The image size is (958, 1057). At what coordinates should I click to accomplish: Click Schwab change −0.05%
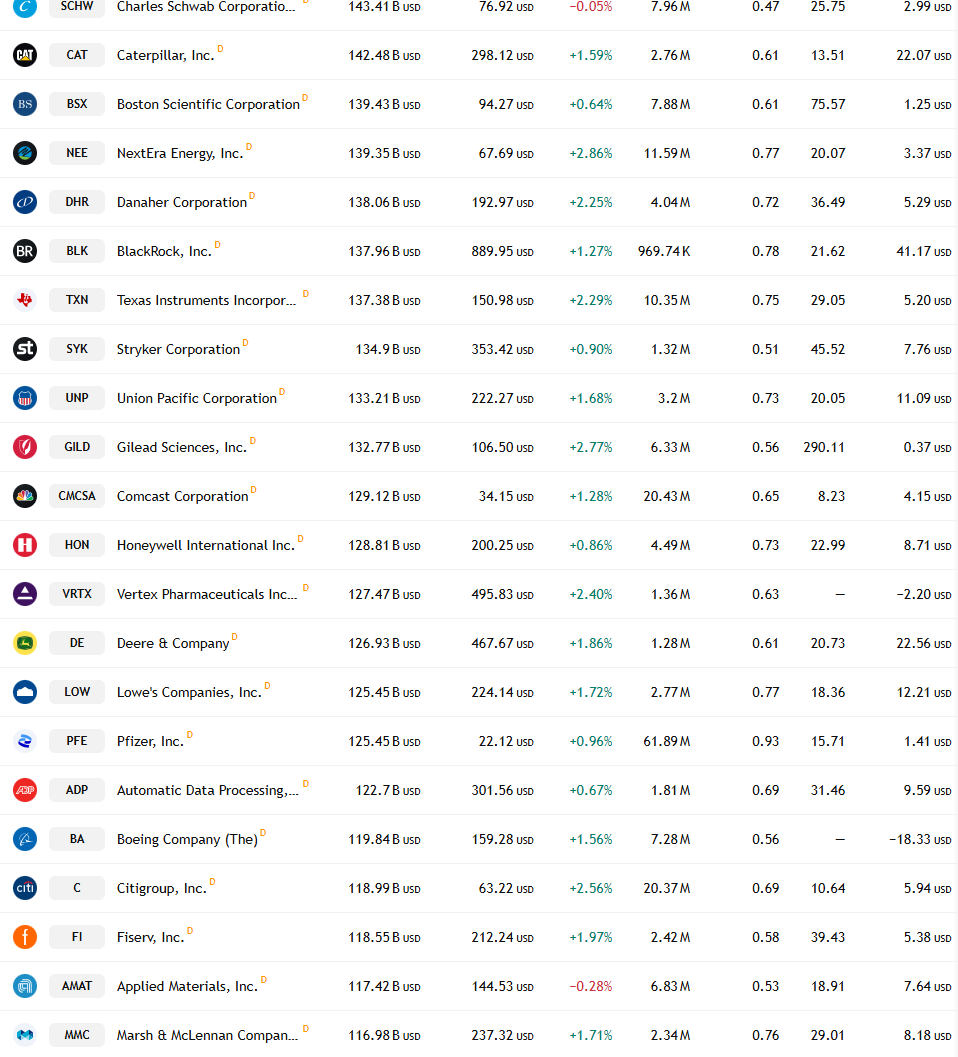click(x=591, y=7)
